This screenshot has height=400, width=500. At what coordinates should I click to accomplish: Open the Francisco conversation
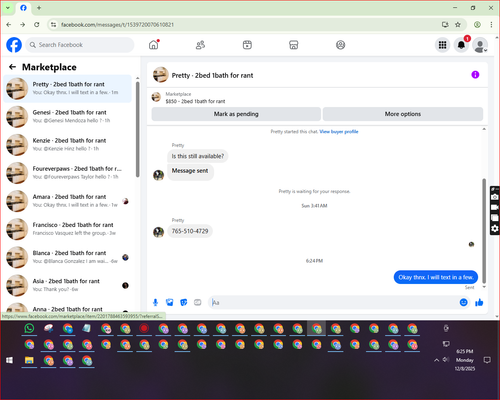tap(68, 229)
